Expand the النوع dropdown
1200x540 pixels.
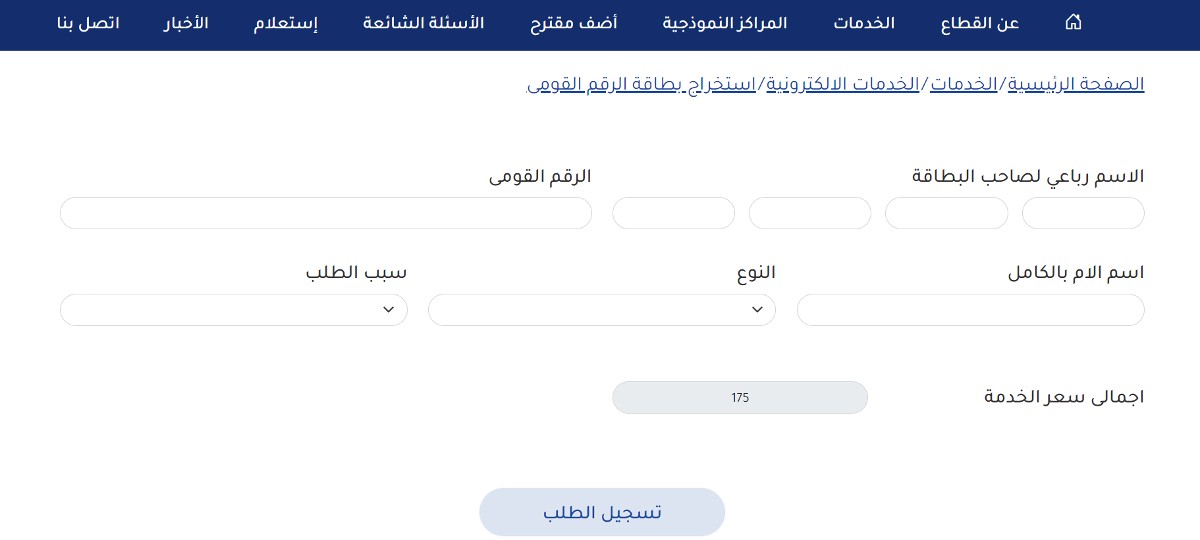point(602,310)
